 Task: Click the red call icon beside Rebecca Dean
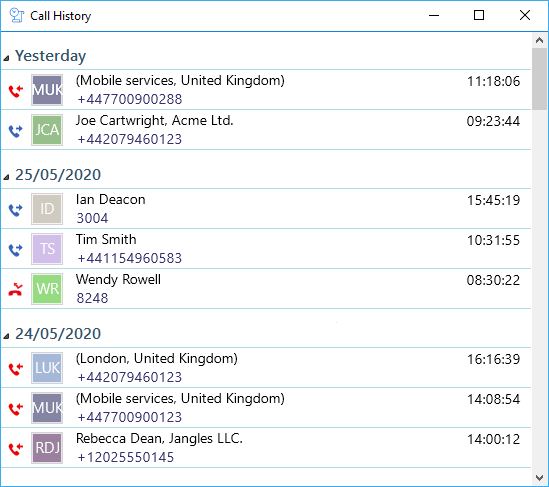tap(16, 448)
